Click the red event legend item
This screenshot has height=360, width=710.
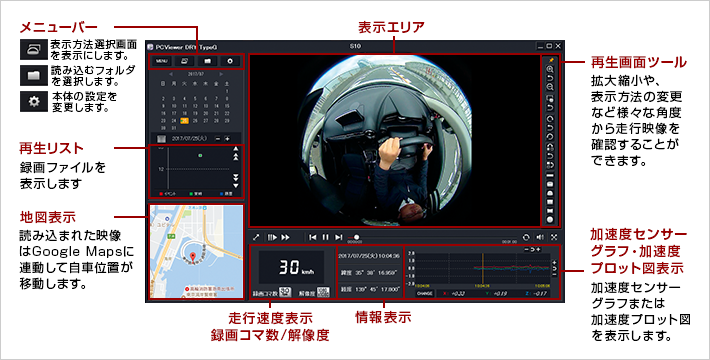pyautogui.click(x=168, y=194)
